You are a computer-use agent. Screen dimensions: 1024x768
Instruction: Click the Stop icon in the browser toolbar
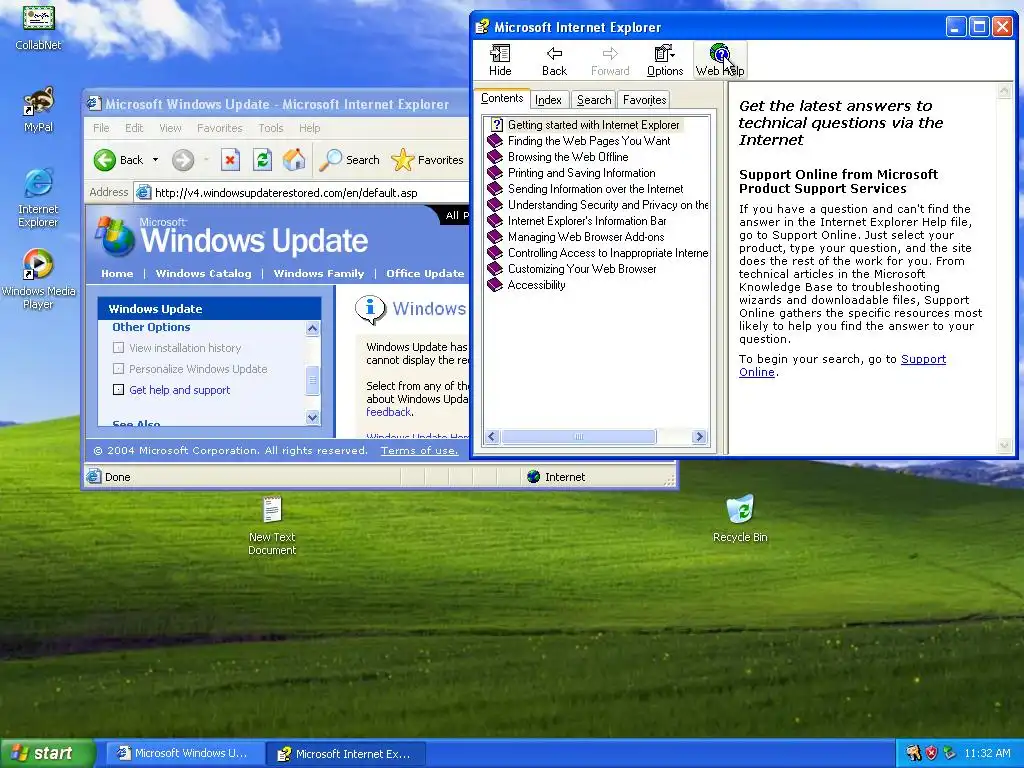click(230, 160)
